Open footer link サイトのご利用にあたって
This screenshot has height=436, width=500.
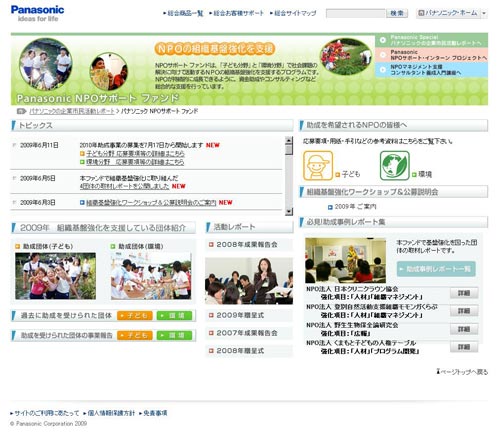47,413
